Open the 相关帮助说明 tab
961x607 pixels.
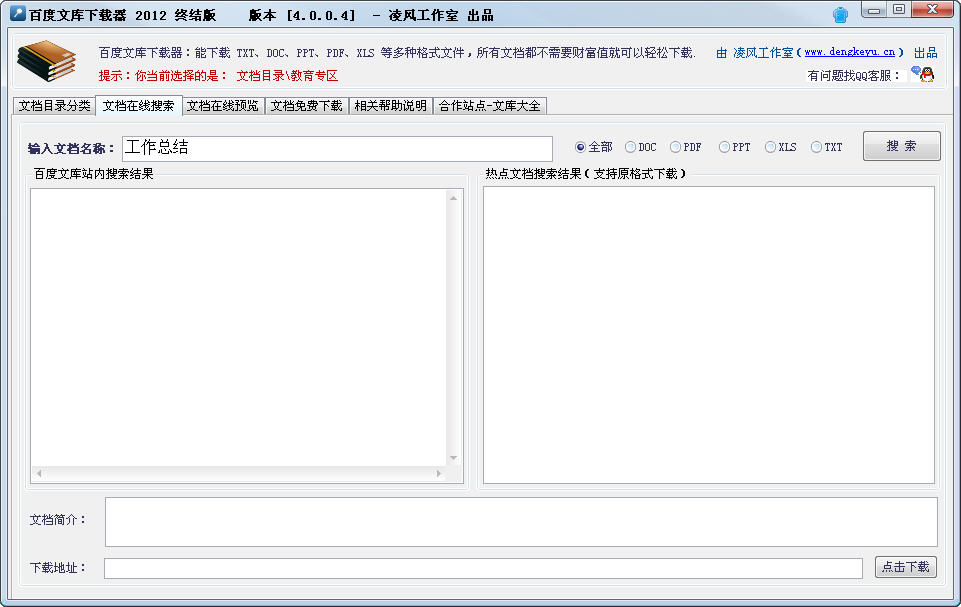[390, 106]
